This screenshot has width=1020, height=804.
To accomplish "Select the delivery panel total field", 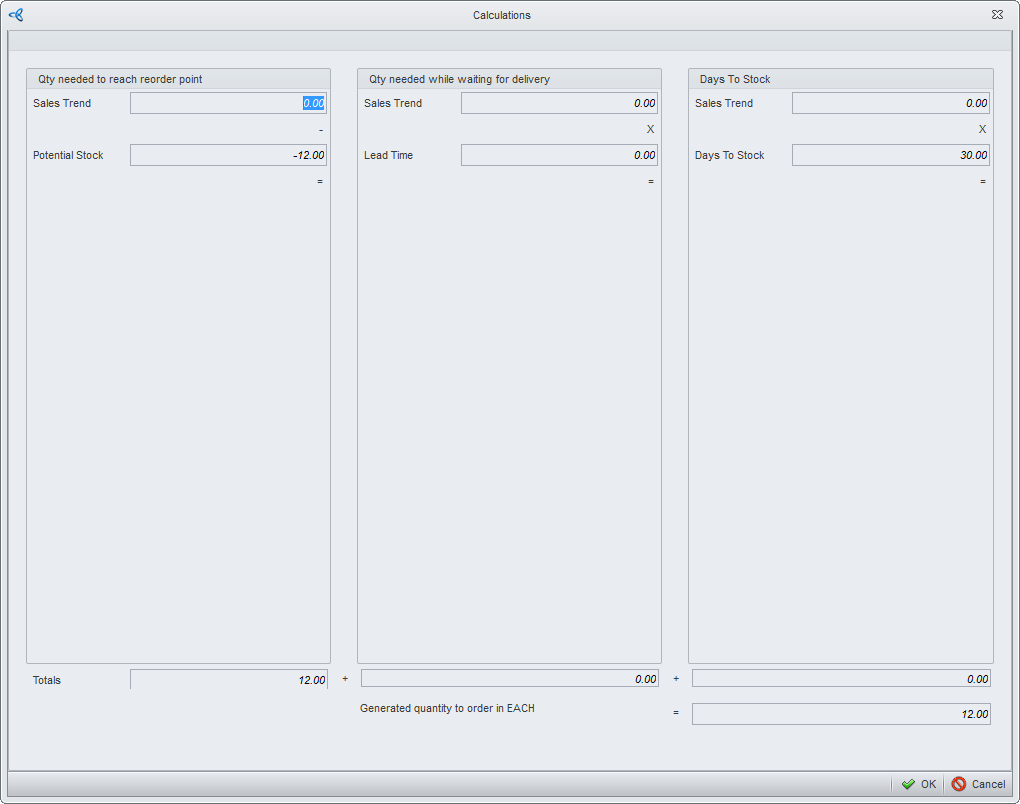I will (509, 679).
